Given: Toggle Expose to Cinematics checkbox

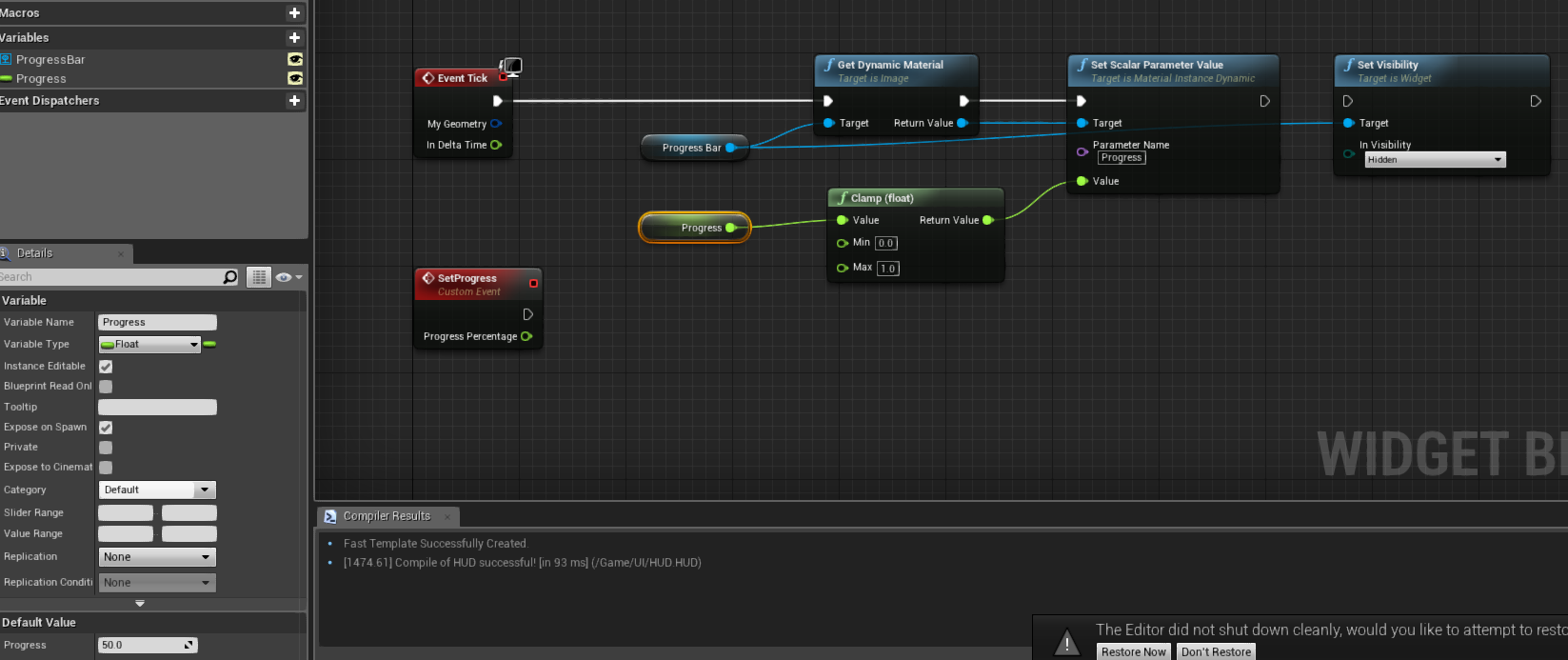Looking at the screenshot, I should tap(106, 467).
